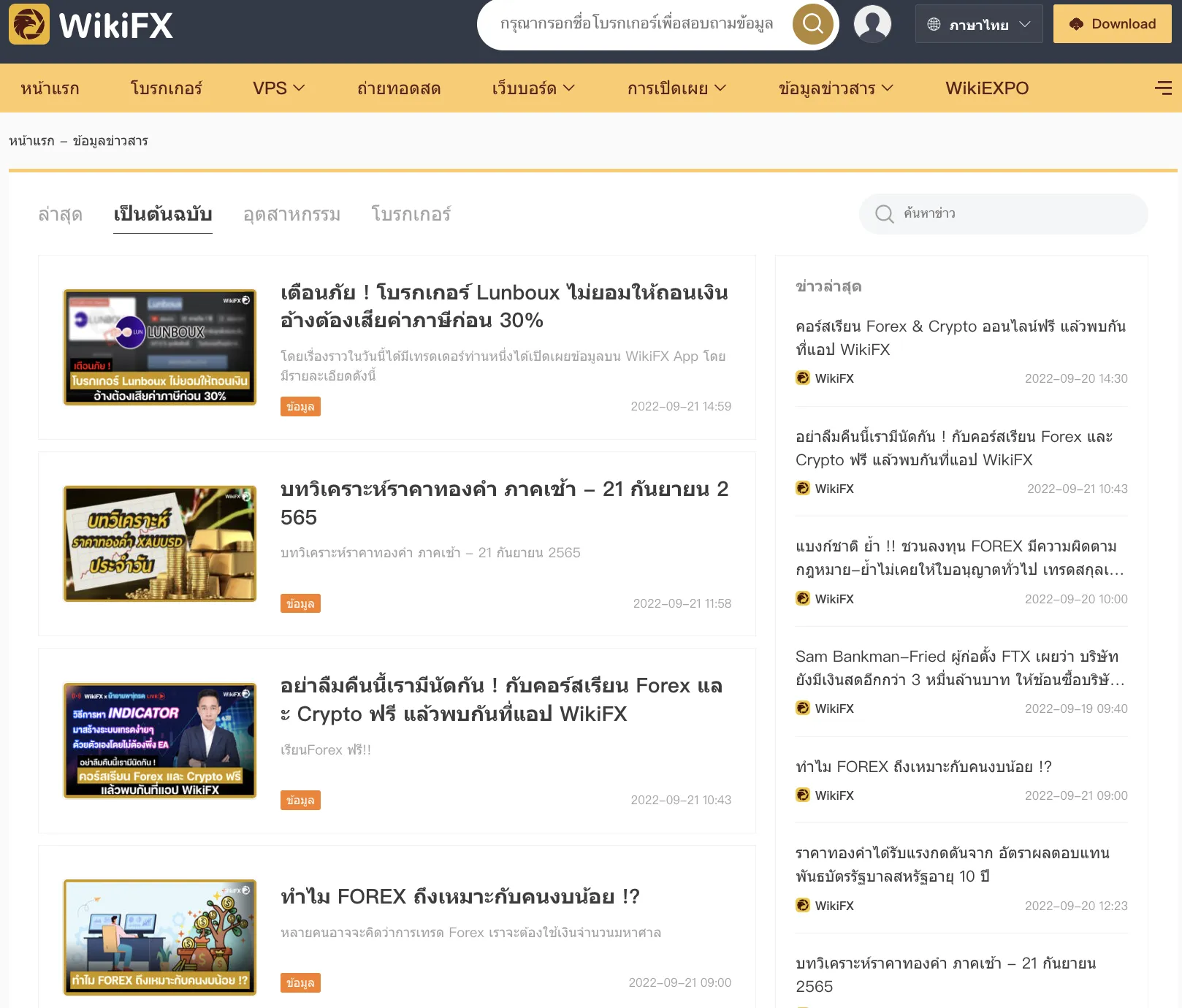The height and width of the screenshot is (1008, 1182).
Task: Click the broker search magnifier button
Action: click(x=812, y=24)
